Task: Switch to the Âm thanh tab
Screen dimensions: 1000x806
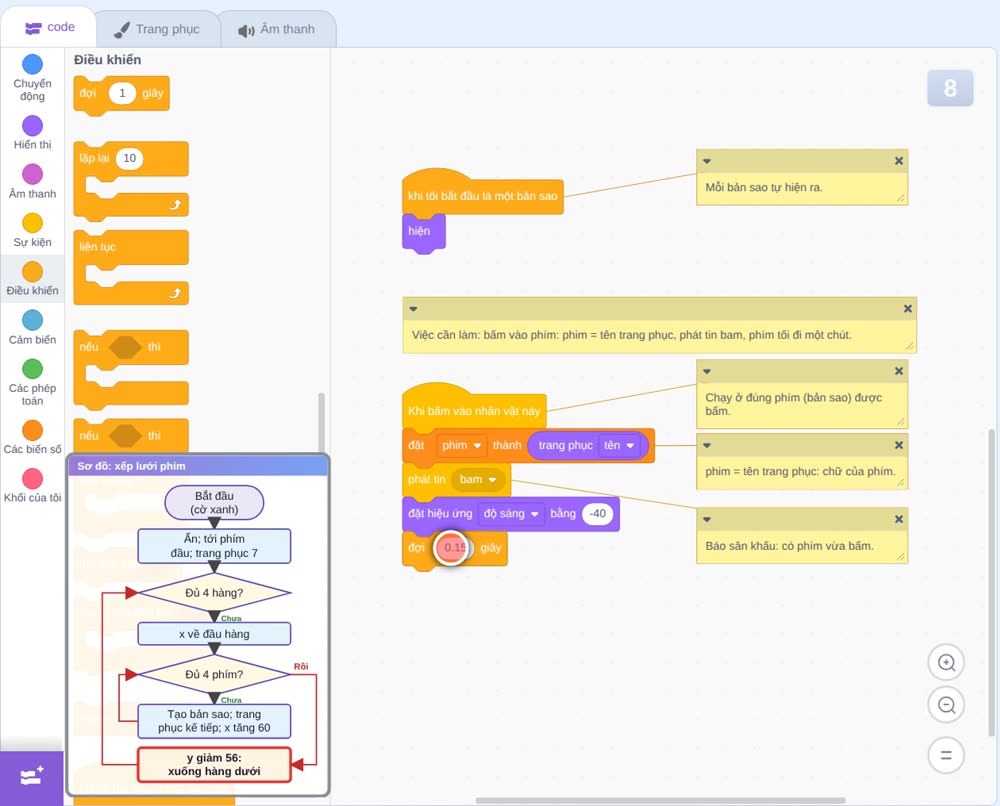Action: tap(277, 29)
